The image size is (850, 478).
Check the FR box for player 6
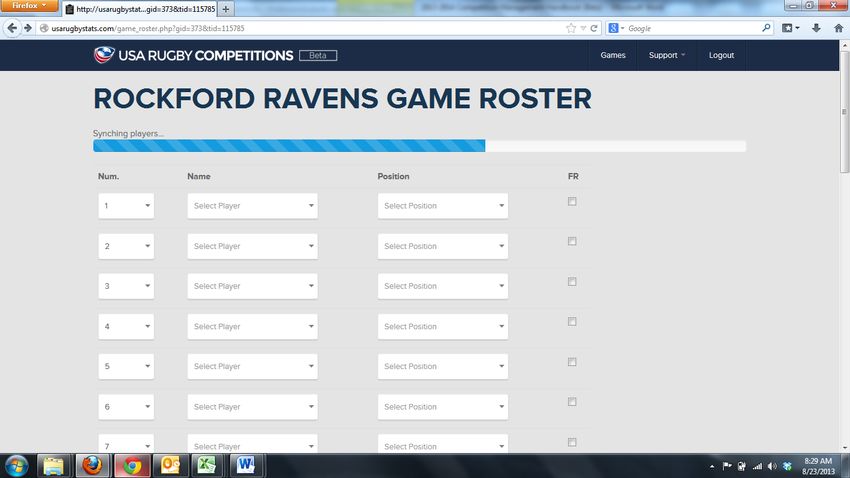(572, 402)
